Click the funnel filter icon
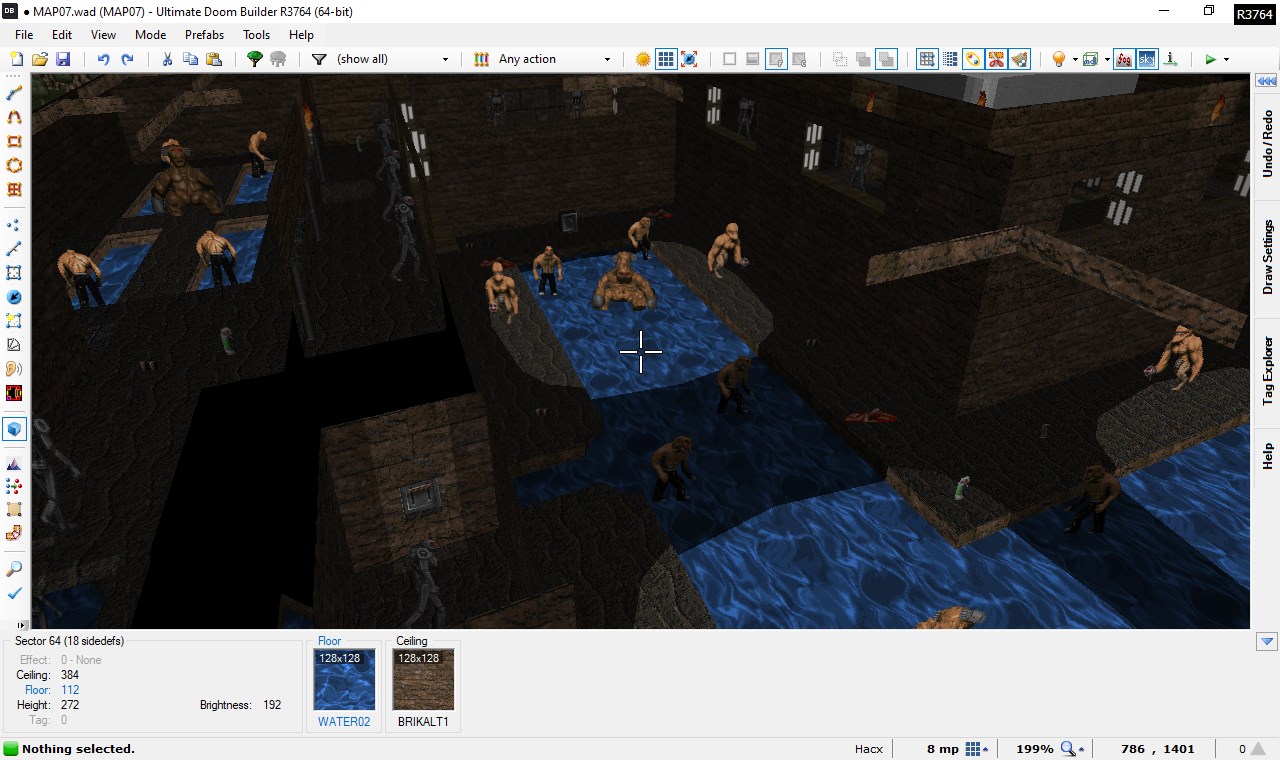 click(x=319, y=59)
